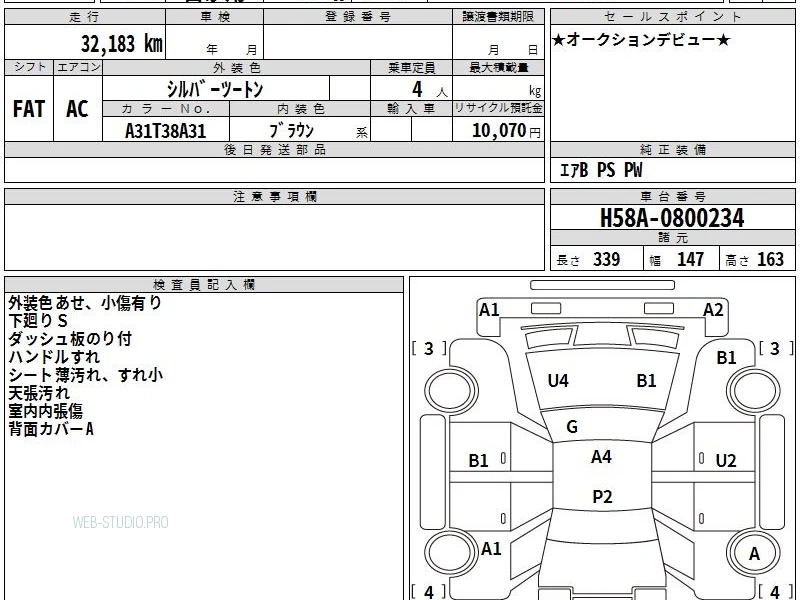Click the ★オークションデビュー★ sales note
The height and width of the screenshot is (600, 800).
click(x=641, y=40)
